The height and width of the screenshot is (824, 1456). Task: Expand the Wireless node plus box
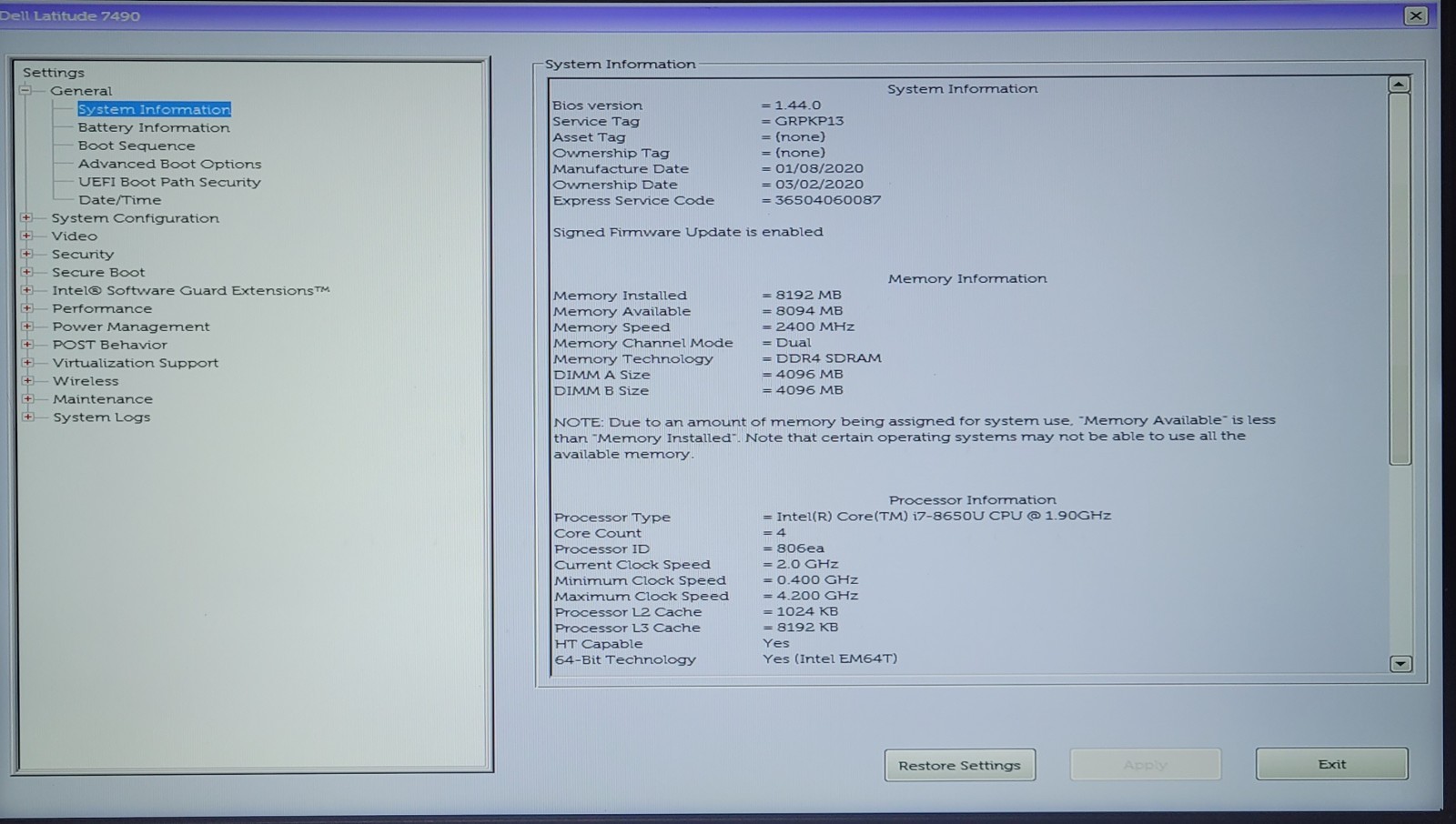point(27,380)
